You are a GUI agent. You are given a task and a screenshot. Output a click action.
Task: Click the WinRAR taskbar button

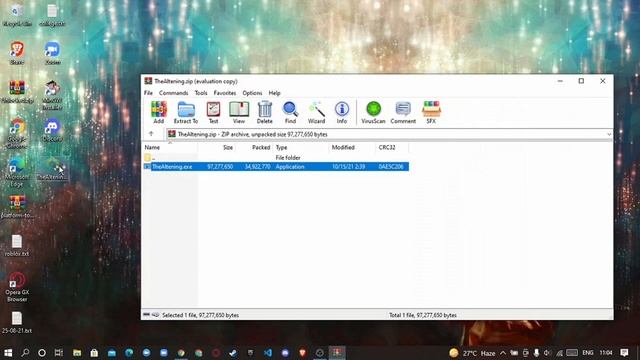pyautogui.click(x=337, y=353)
